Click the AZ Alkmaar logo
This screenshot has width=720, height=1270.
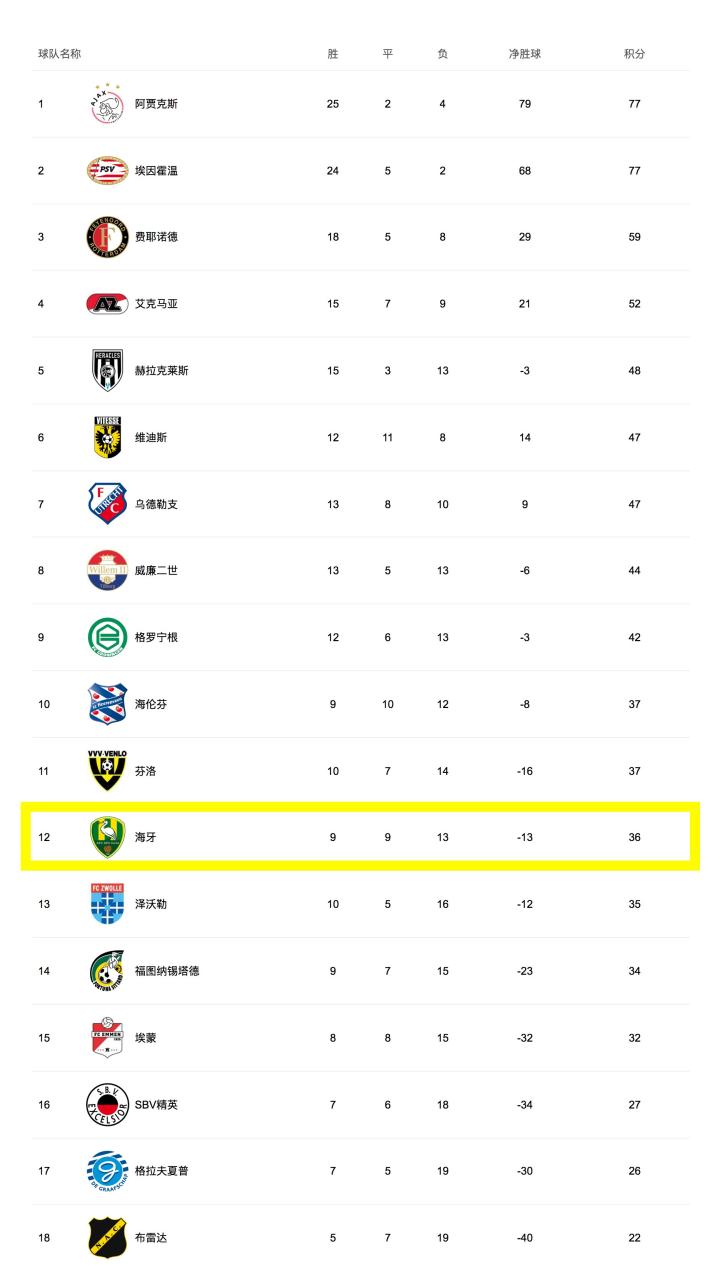tap(106, 304)
